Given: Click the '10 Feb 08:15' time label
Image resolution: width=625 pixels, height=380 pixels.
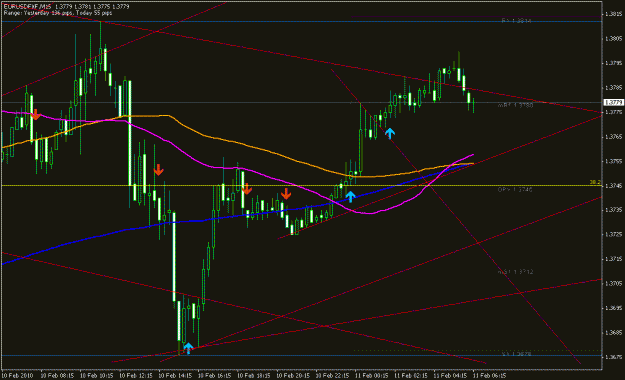Looking at the screenshot, I should pyautogui.click(x=57, y=376).
